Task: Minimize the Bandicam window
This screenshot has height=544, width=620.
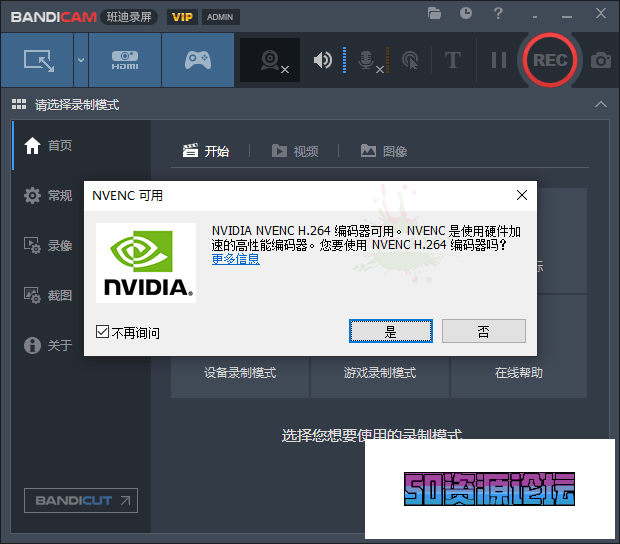Action: [567, 17]
